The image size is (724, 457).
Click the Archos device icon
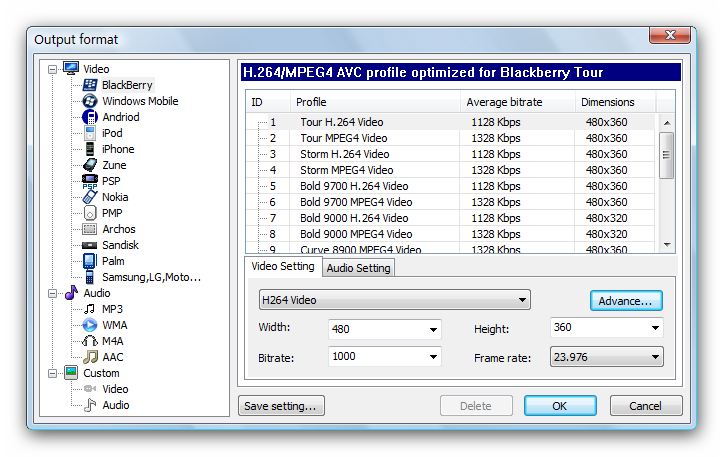90,229
